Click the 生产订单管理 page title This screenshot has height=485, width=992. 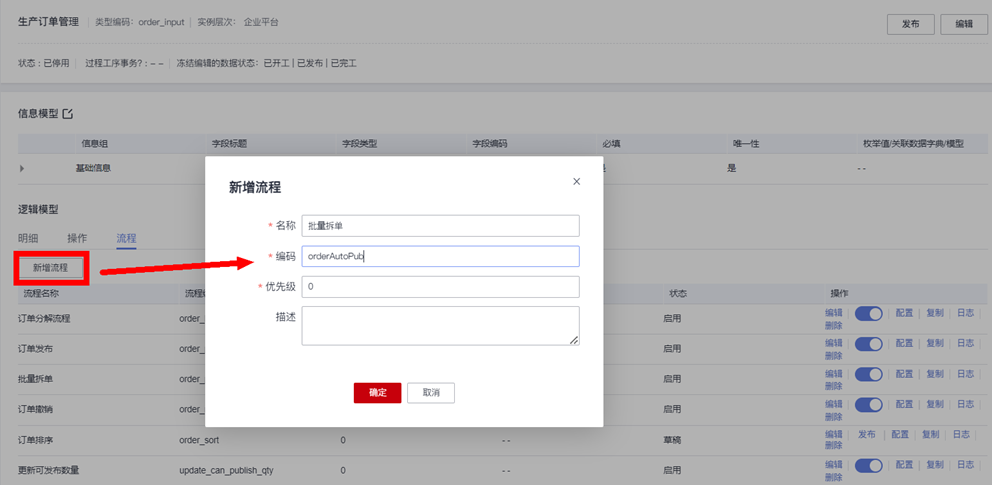click(49, 22)
